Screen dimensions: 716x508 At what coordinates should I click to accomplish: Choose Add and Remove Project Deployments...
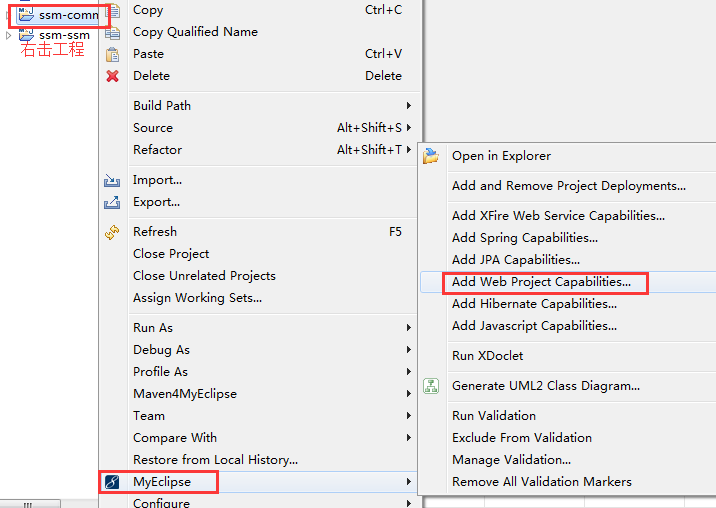568,185
